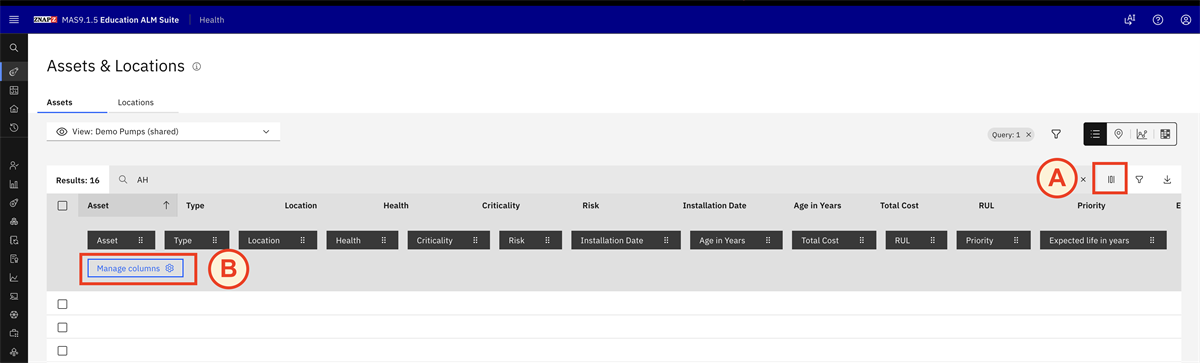Open the user profile icon
Screen dimensions: 1200x363
click(1185, 19)
